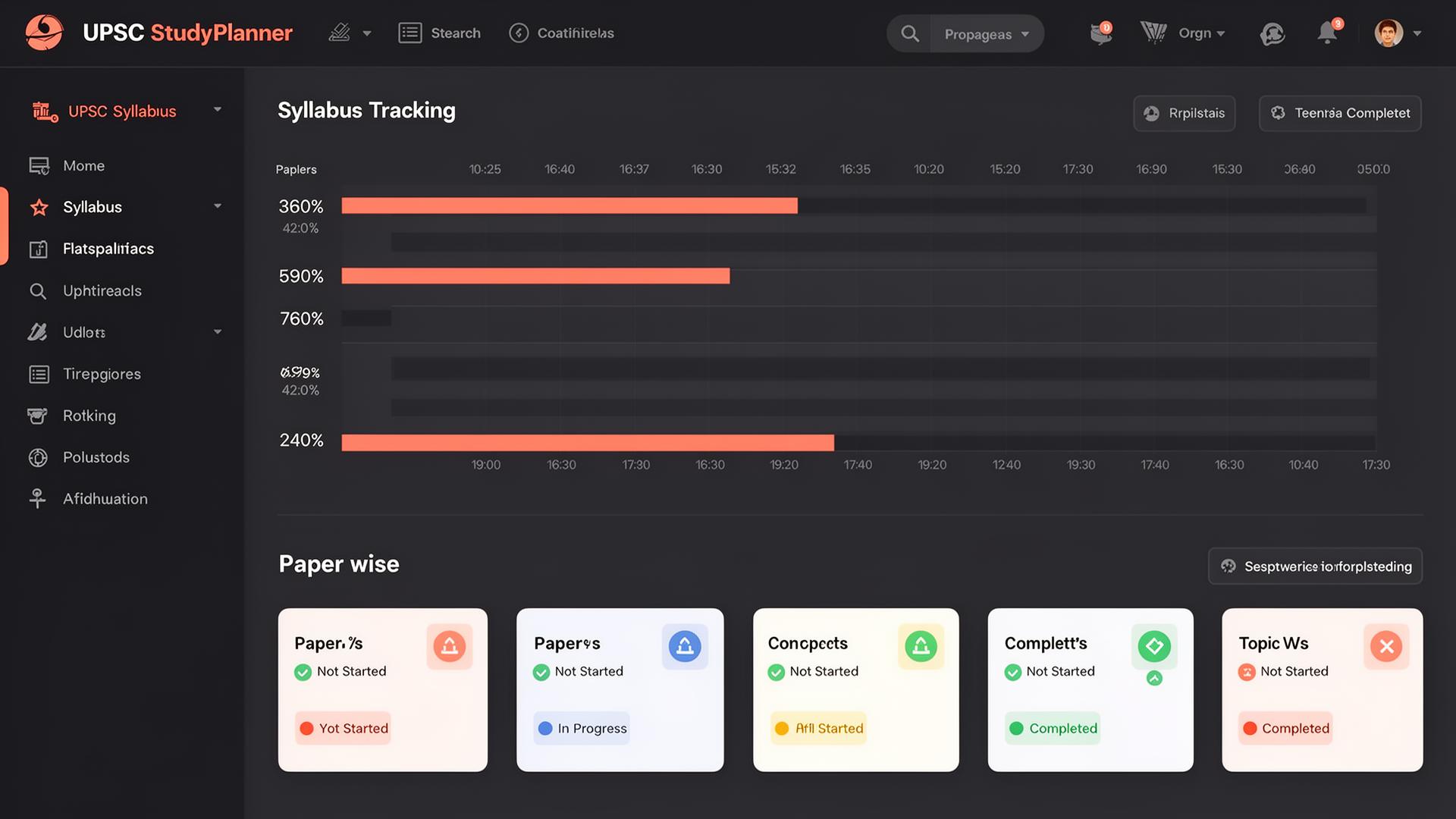Click the Syllabus star icon
This screenshot has height=819, width=1456.
point(39,207)
